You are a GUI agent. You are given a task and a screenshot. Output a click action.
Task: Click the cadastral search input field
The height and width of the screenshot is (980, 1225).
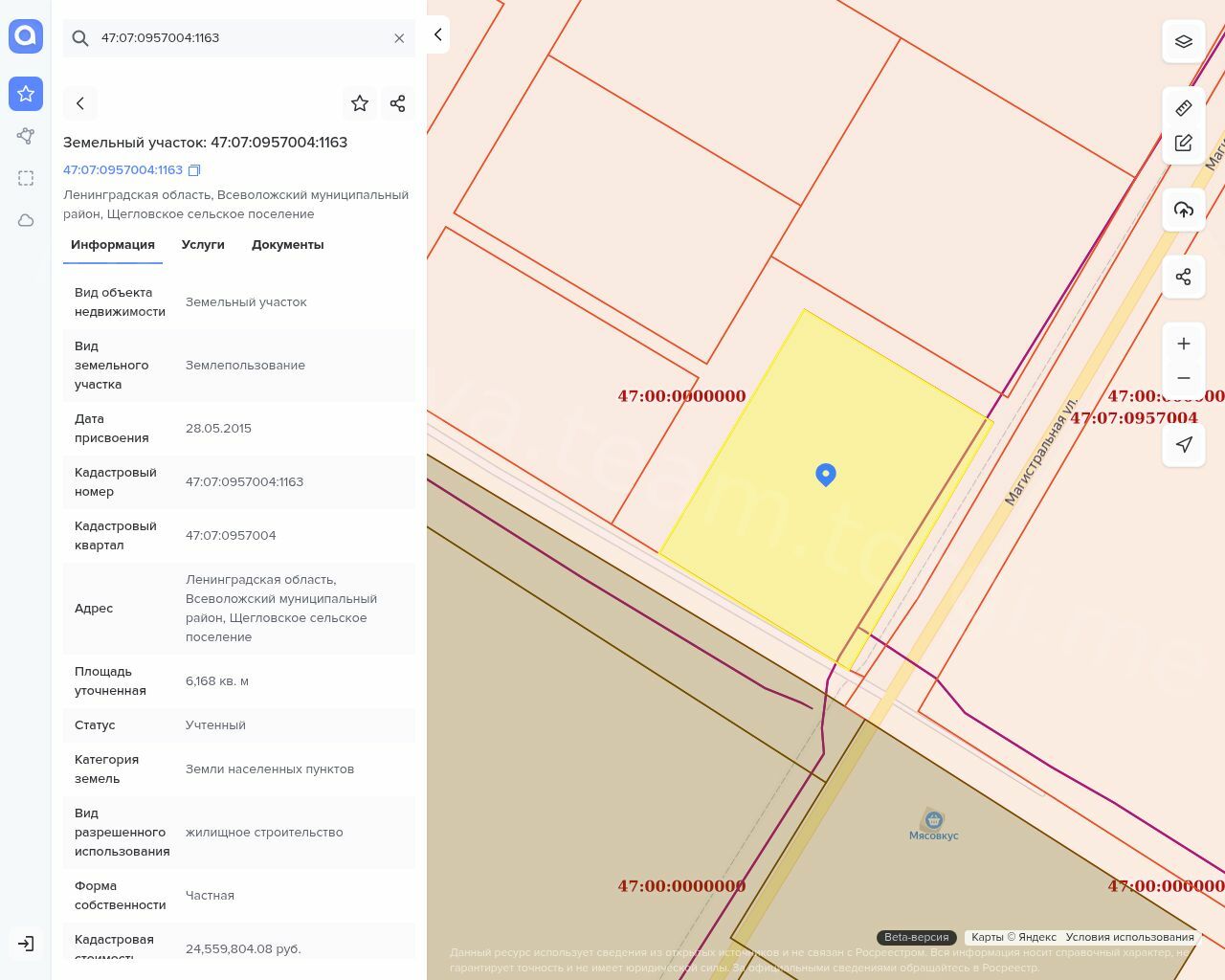(x=239, y=38)
